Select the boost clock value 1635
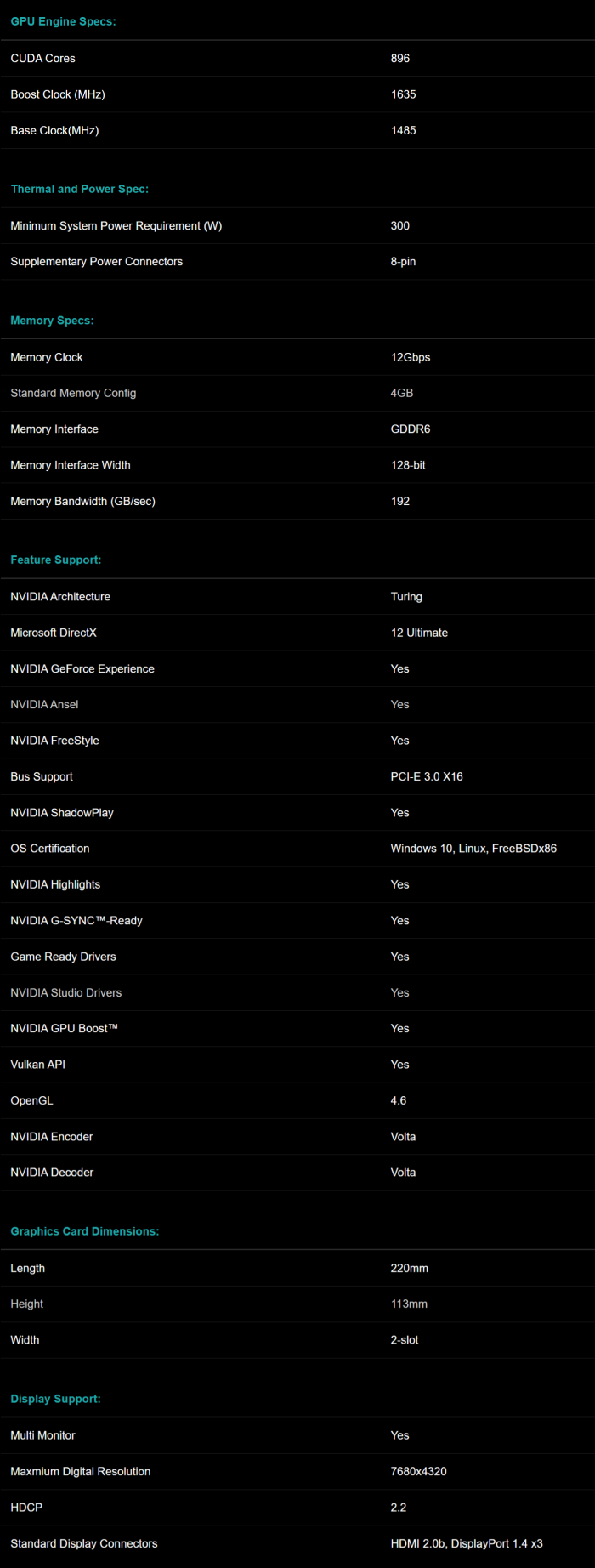Screen dimensions: 595x1568 point(404,94)
